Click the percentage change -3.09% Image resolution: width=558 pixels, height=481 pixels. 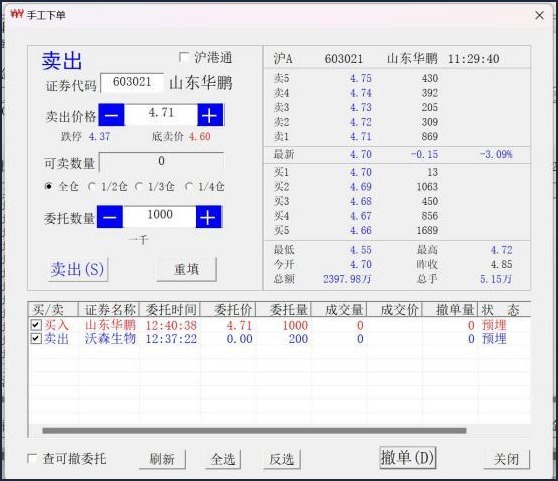496,154
